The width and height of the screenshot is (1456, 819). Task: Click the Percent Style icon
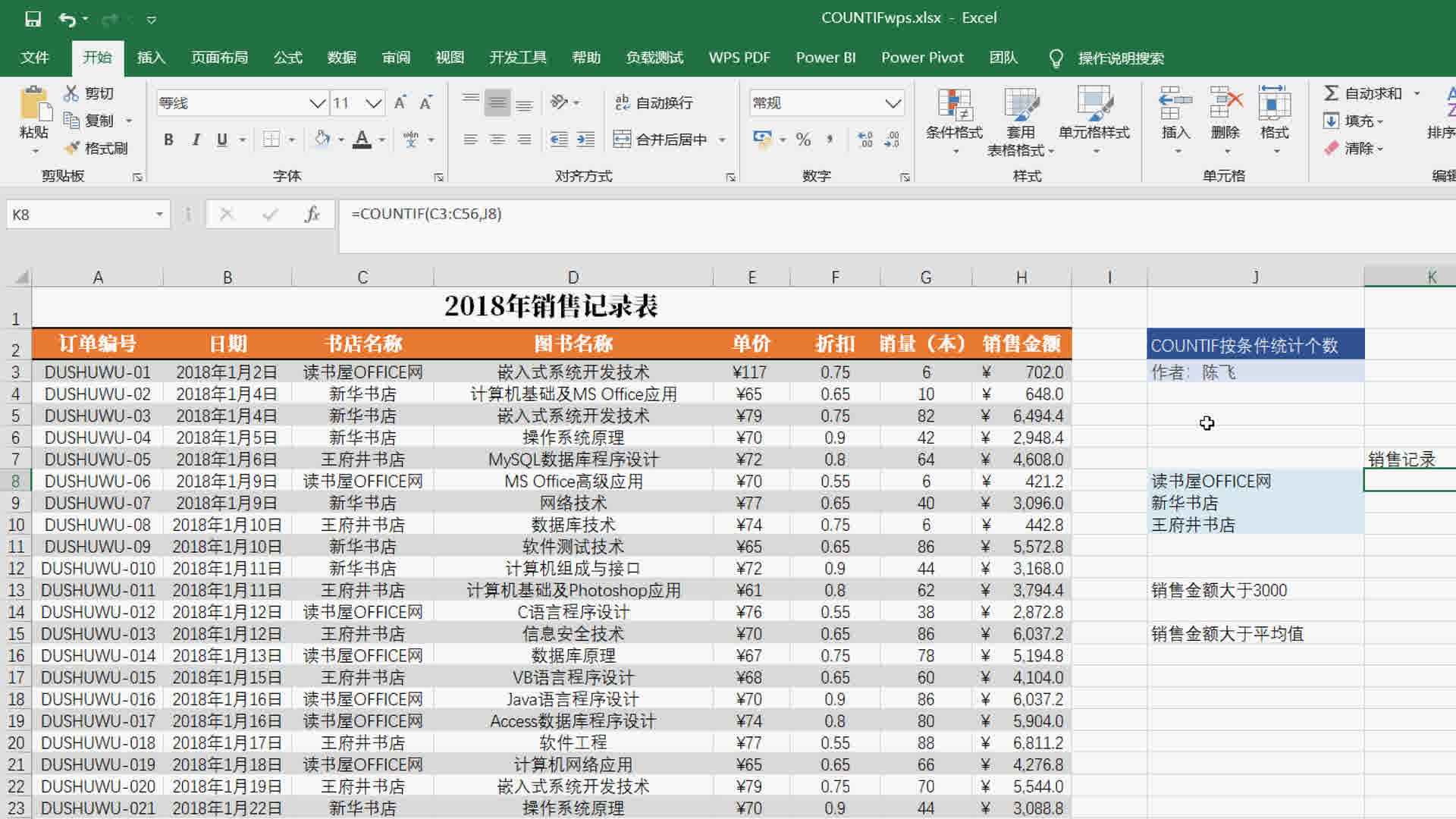803,140
